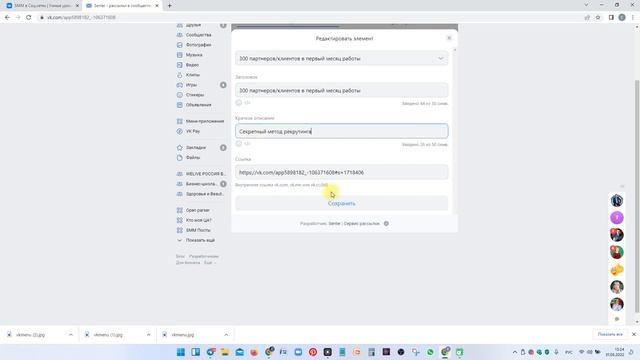This screenshot has width=640, height=360.
Task: Click the Объявления sidebar icon
Action: tap(180, 105)
